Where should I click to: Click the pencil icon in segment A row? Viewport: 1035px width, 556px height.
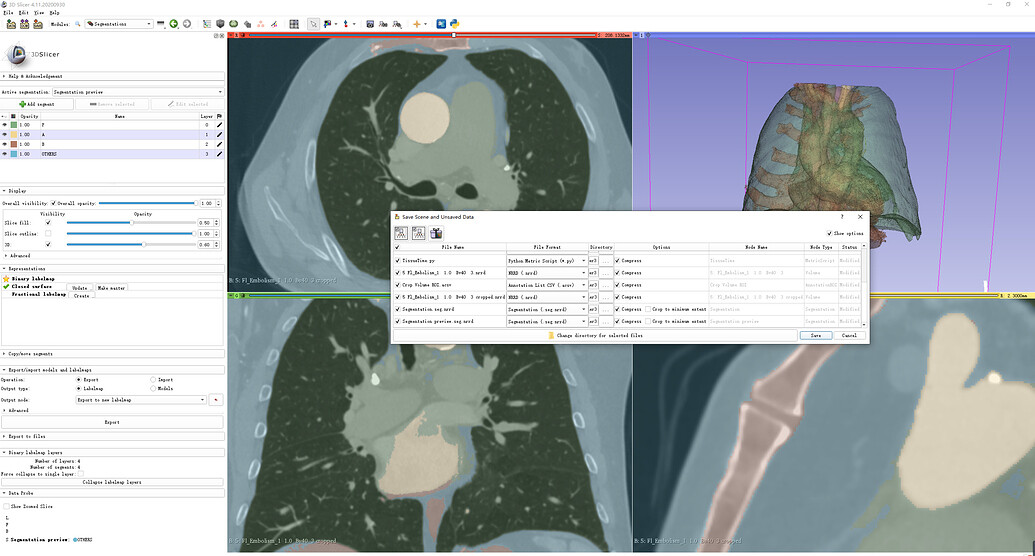point(219,134)
